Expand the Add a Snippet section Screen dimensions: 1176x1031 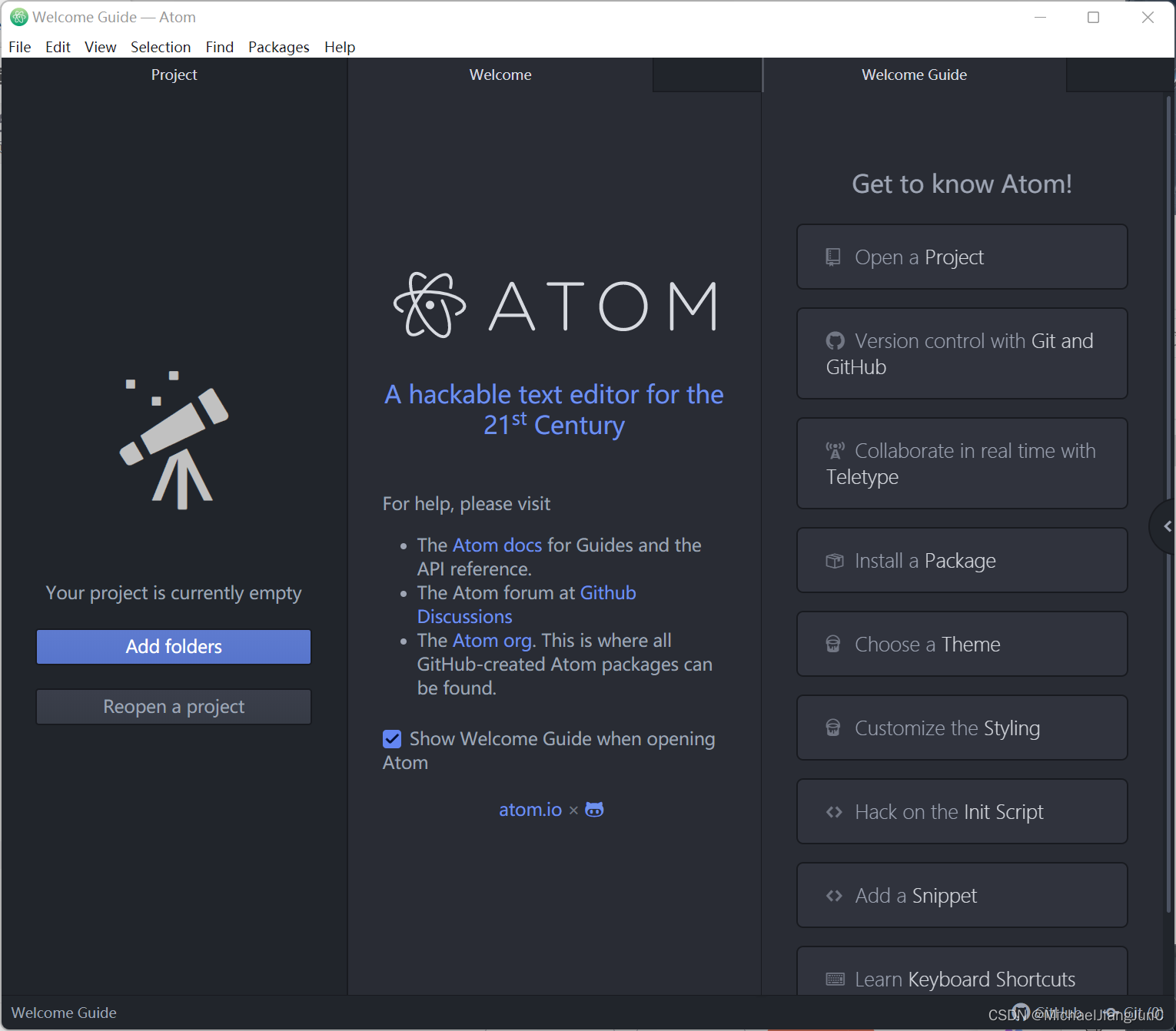(x=962, y=895)
